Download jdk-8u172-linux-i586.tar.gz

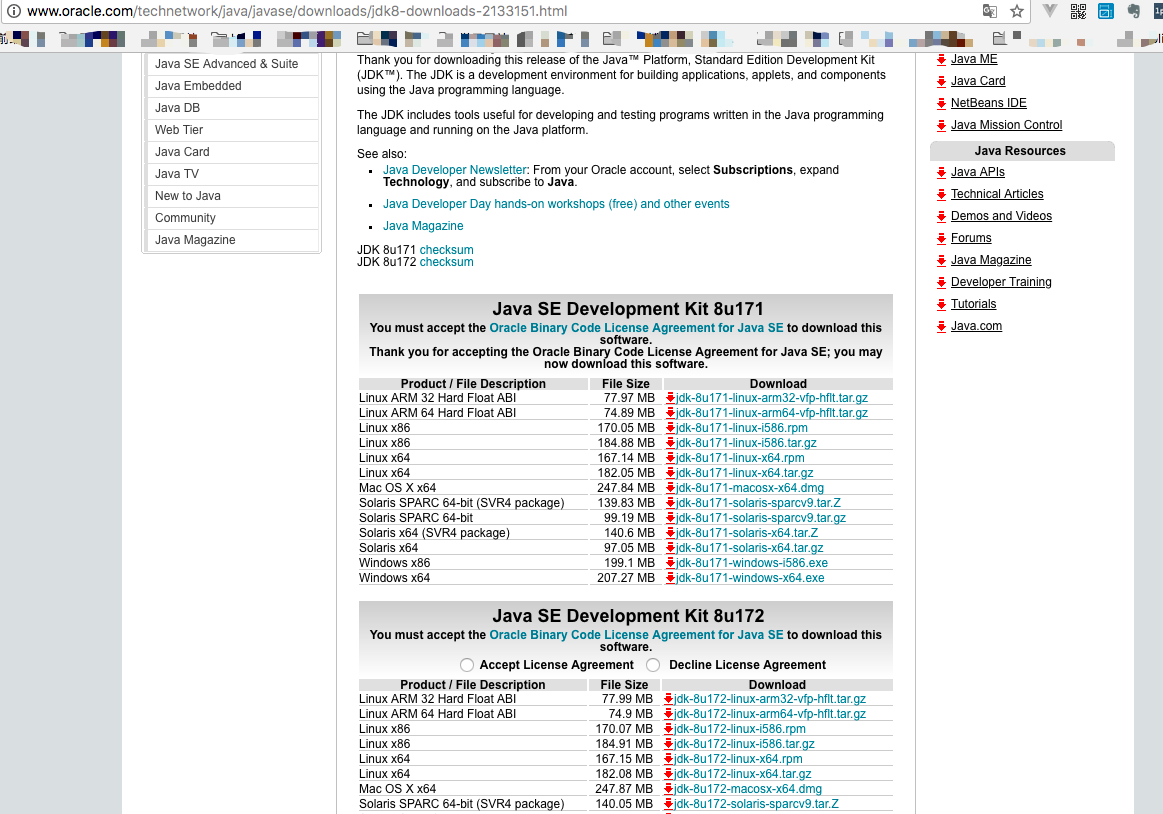tap(744, 744)
